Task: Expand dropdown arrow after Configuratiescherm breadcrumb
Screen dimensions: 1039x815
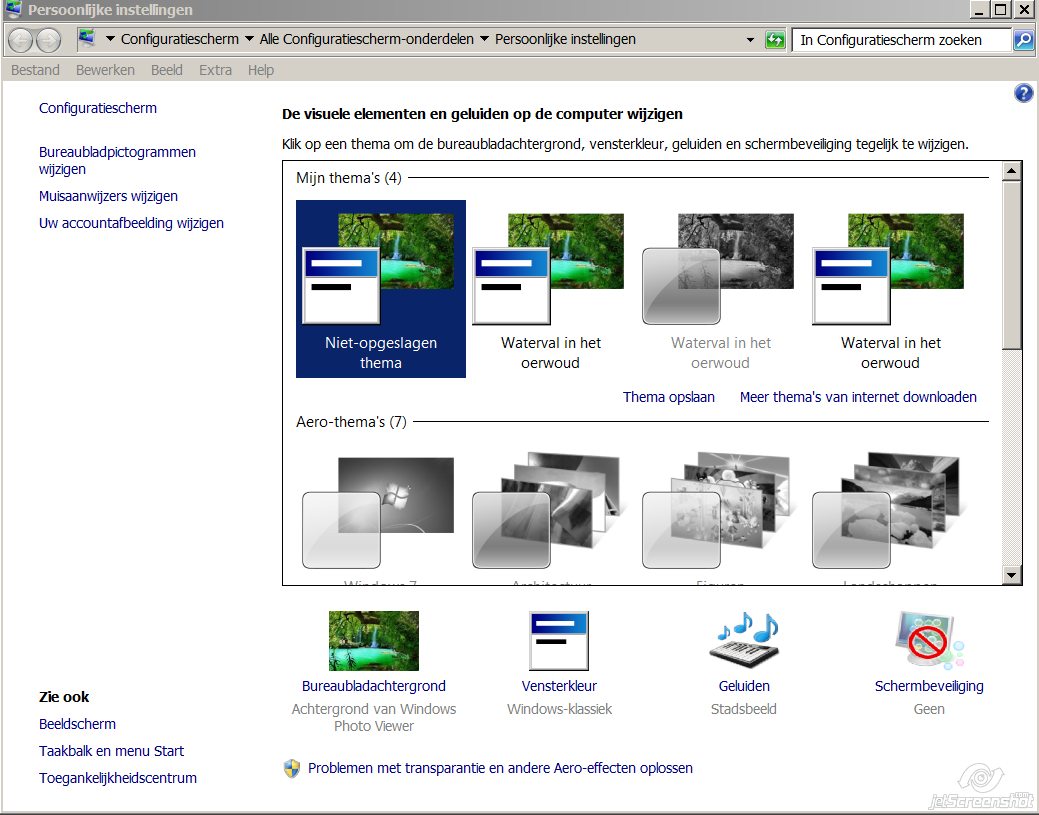Action: (x=249, y=39)
